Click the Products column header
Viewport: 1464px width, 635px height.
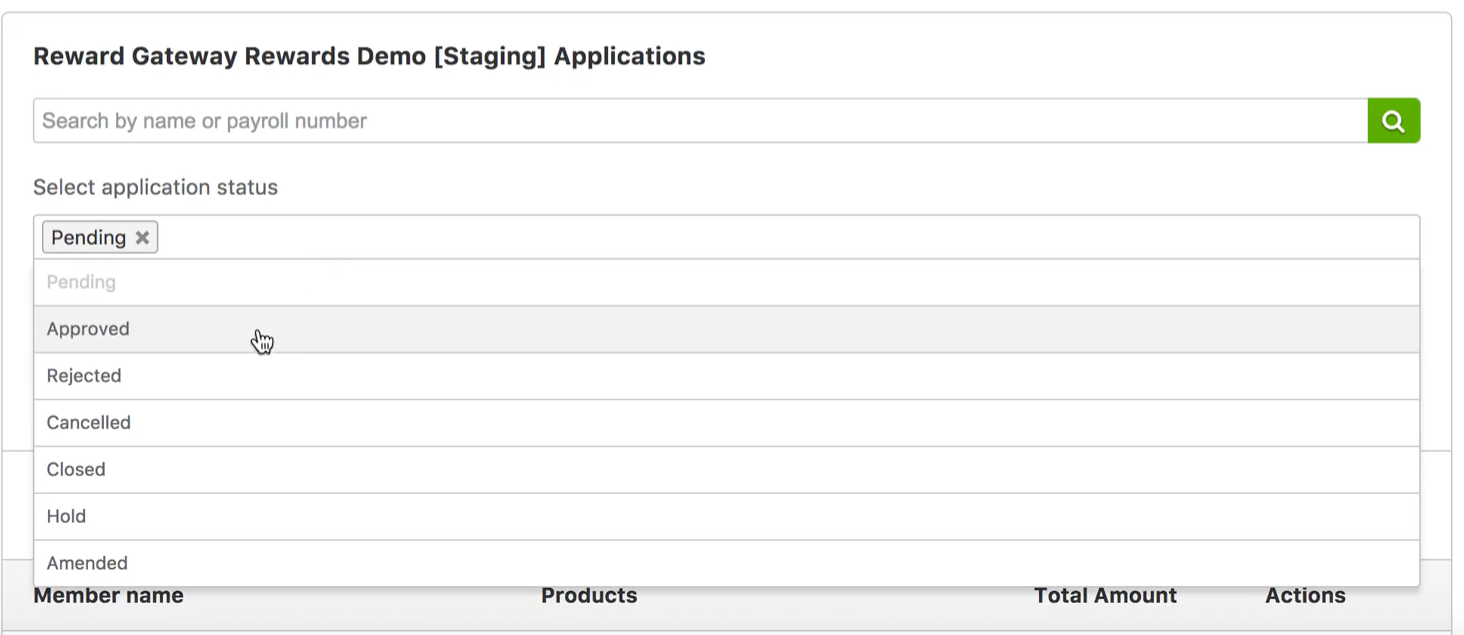[589, 595]
